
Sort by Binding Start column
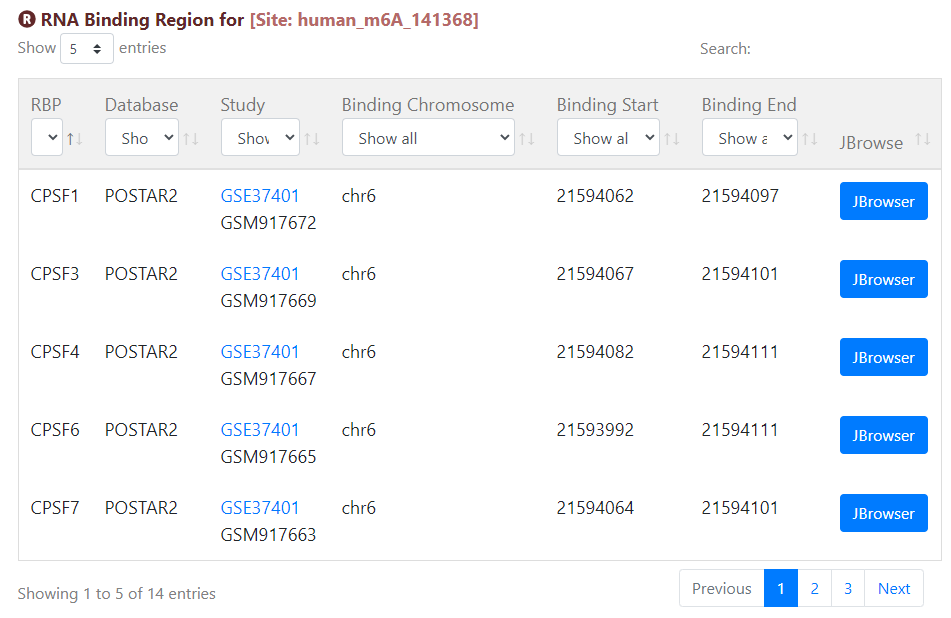pos(672,139)
